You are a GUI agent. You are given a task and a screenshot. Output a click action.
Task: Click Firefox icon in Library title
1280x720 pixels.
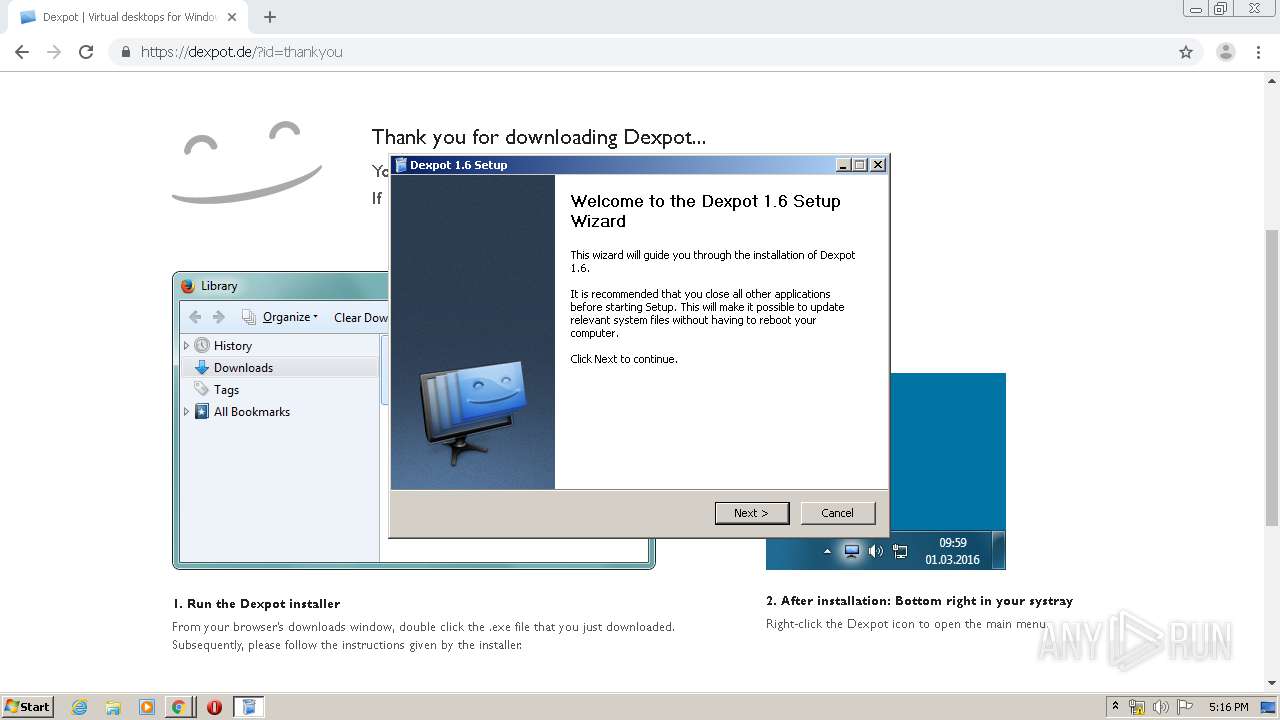188,286
